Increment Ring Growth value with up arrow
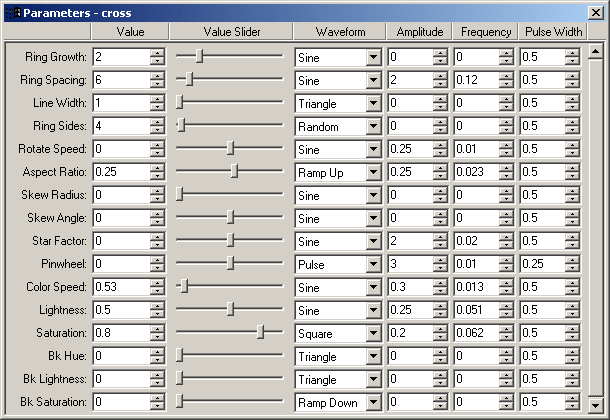Viewport: 610px width, 420px height. point(157,53)
